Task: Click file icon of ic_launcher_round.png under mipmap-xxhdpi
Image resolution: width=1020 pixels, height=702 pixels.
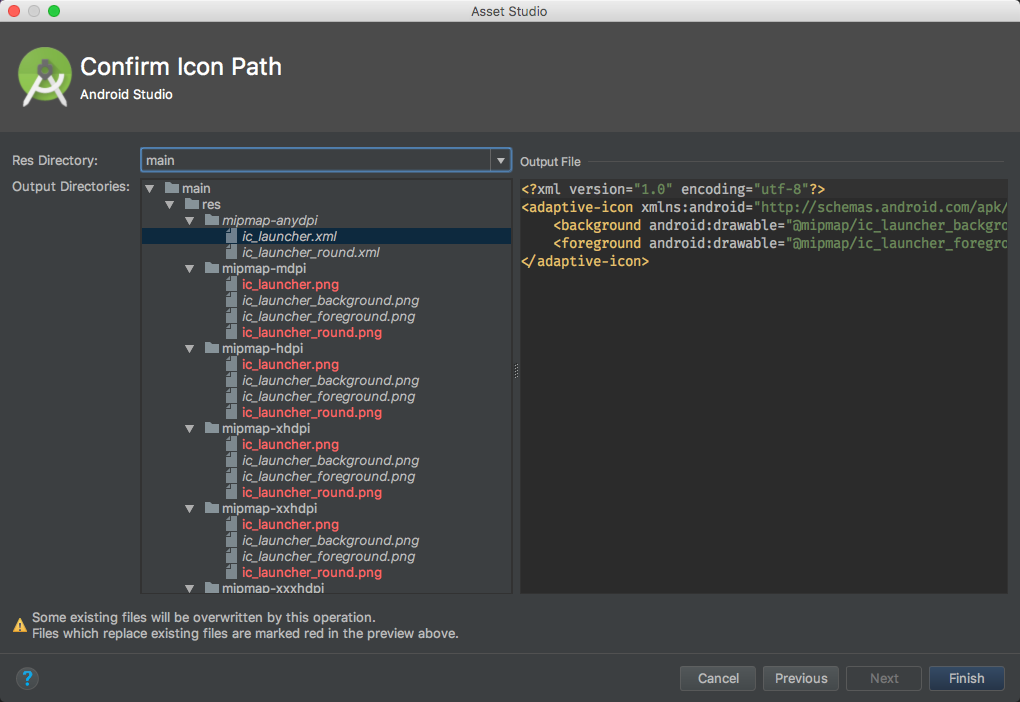Action: click(x=232, y=573)
